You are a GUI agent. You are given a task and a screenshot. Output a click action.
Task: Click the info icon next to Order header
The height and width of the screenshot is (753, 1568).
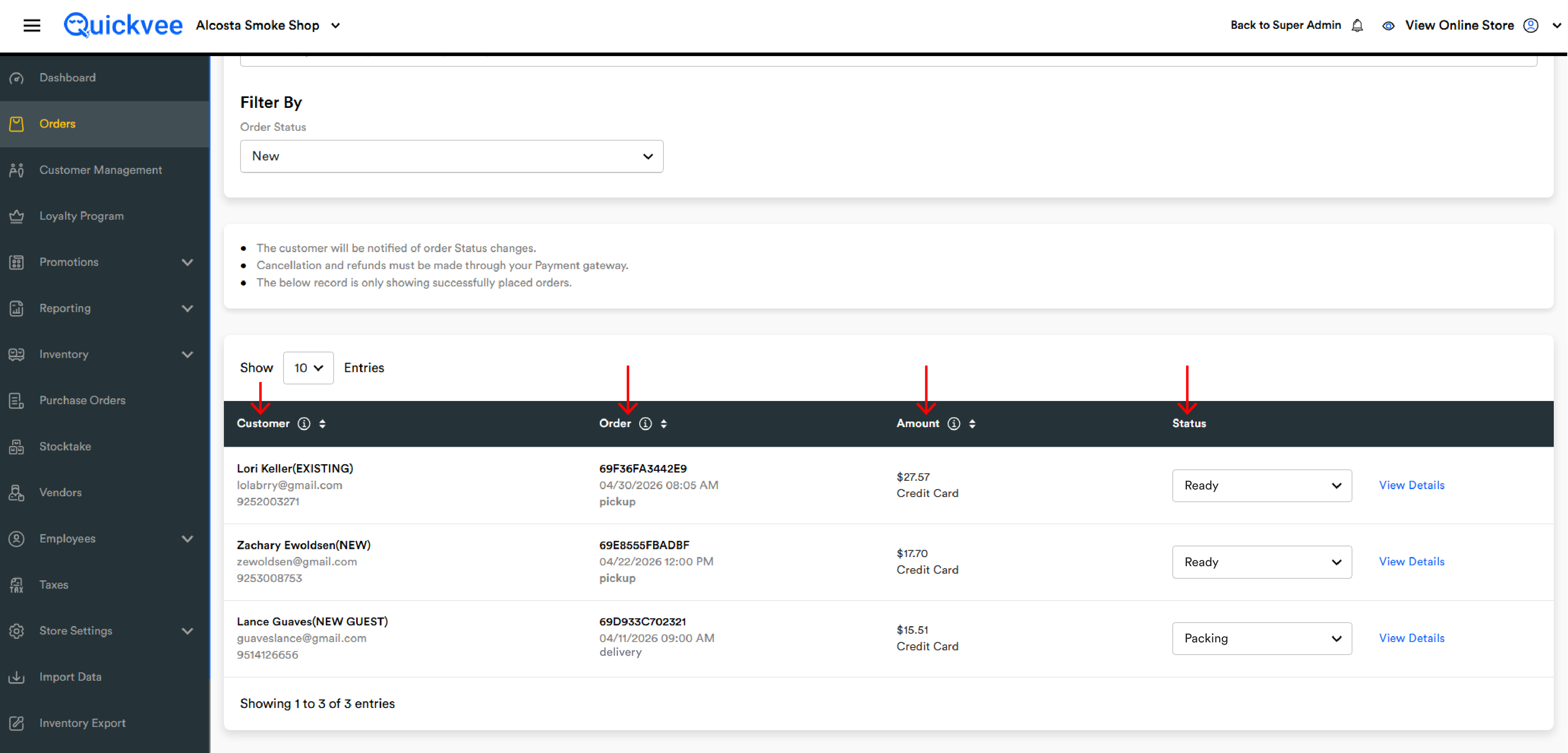click(645, 424)
